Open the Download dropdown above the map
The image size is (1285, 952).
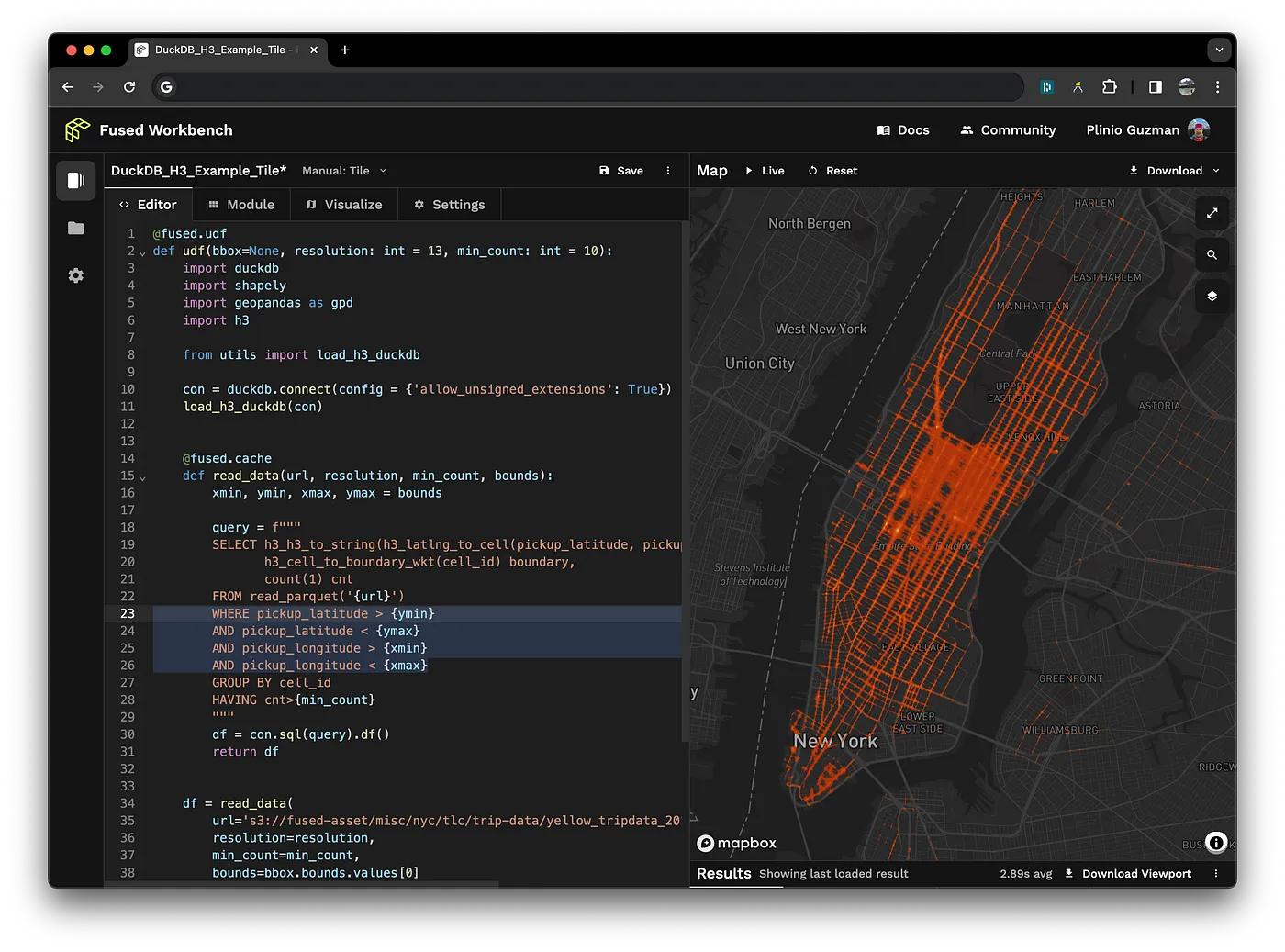tap(1174, 171)
